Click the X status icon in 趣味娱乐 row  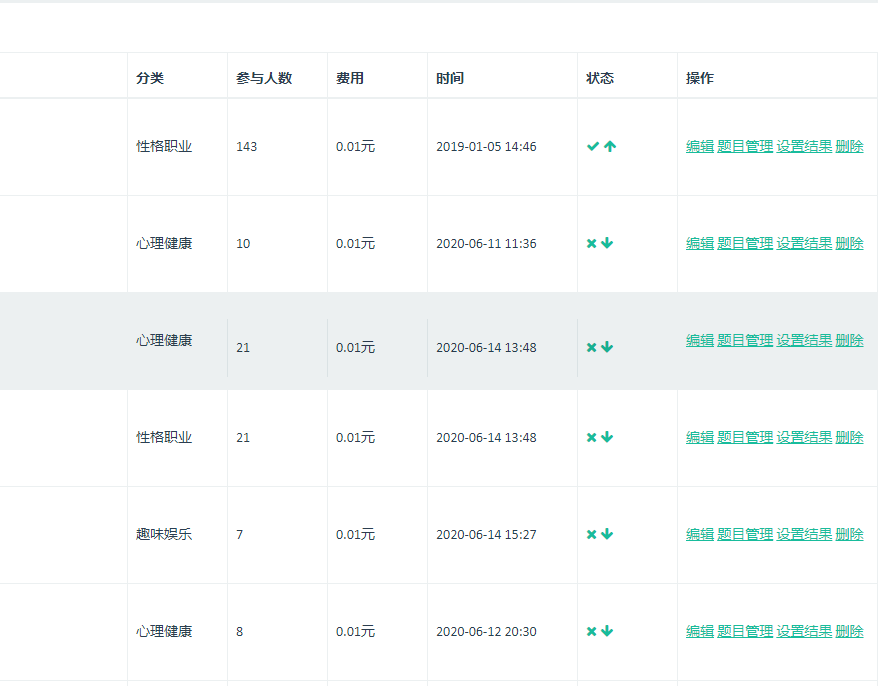click(x=591, y=534)
